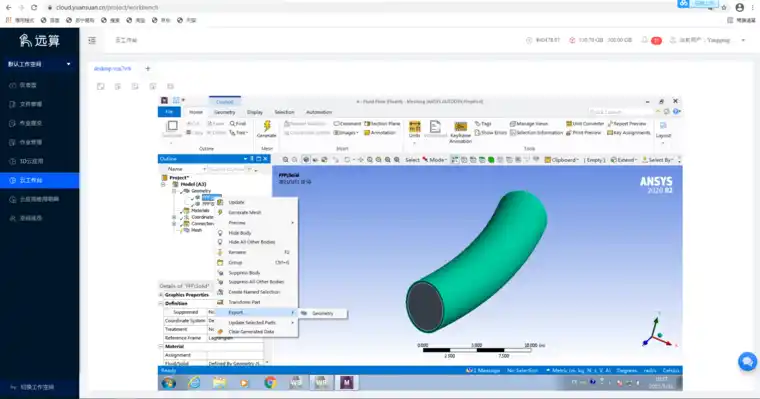Image resolution: width=760 pixels, height=399 pixels.
Task: Open Internet Explorer from taskbar
Action: pyautogui.click(x=194, y=383)
